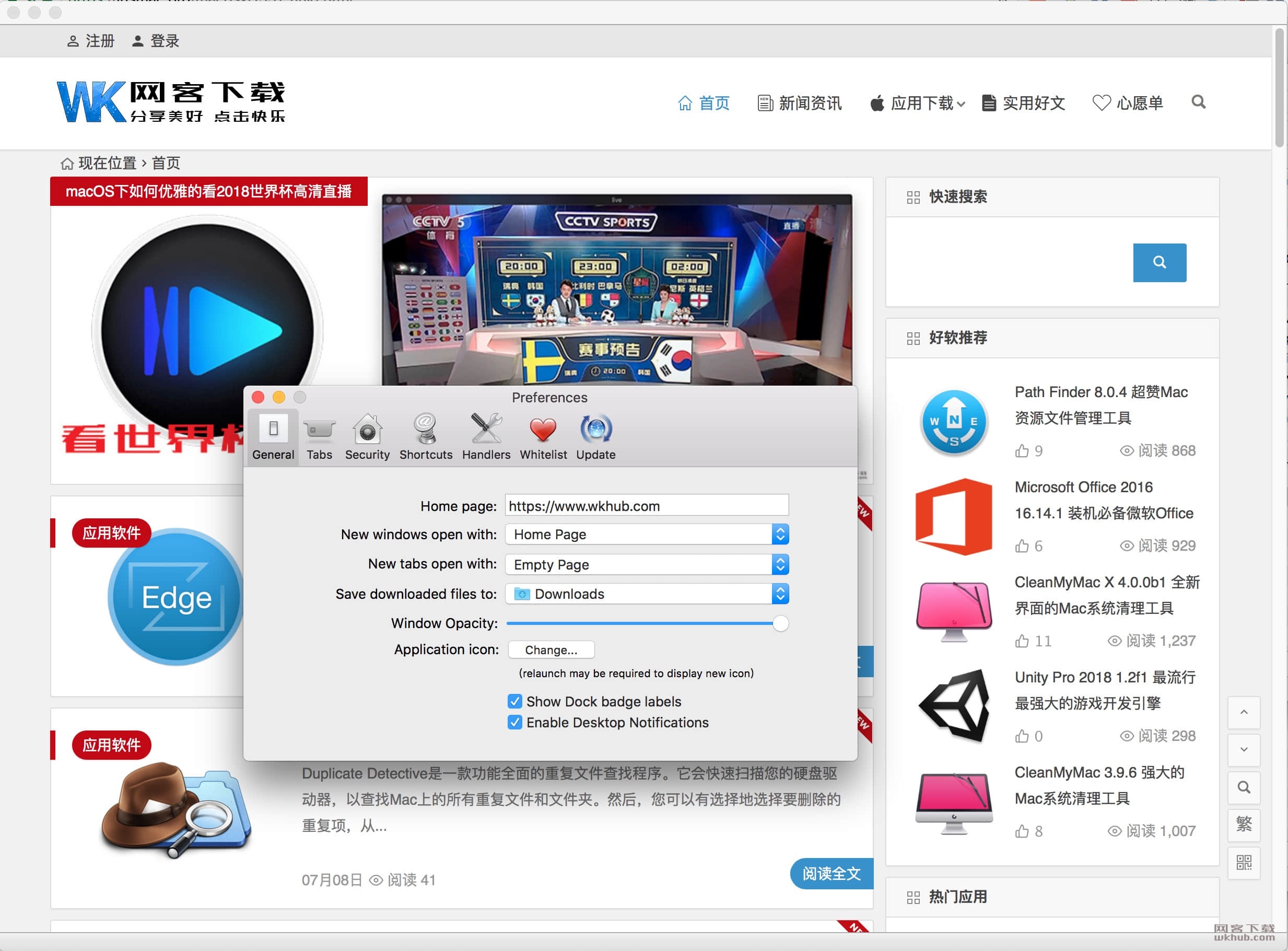Screen dimensions: 1288x951
Task: Click the Home page URL field
Action: click(647, 505)
